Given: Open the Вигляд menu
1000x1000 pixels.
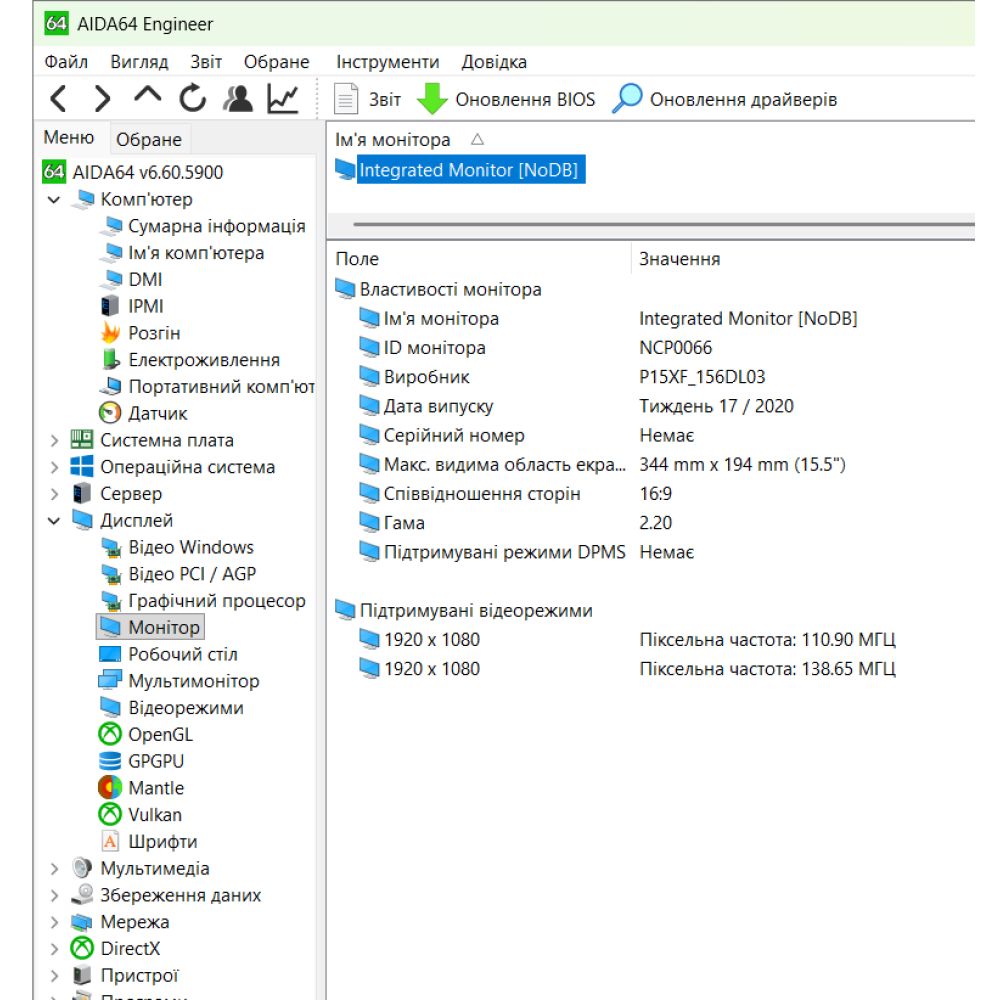Looking at the screenshot, I should click(139, 62).
